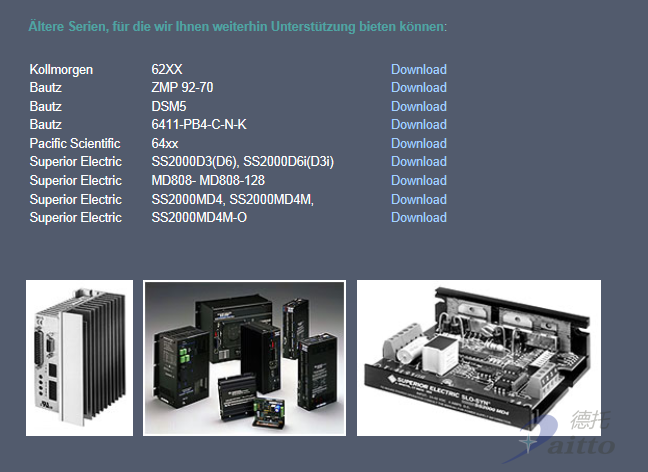Open the Download link for MD808- MD808-128
Image resolution: width=648 pixels, height=472 pixels.
419,181
